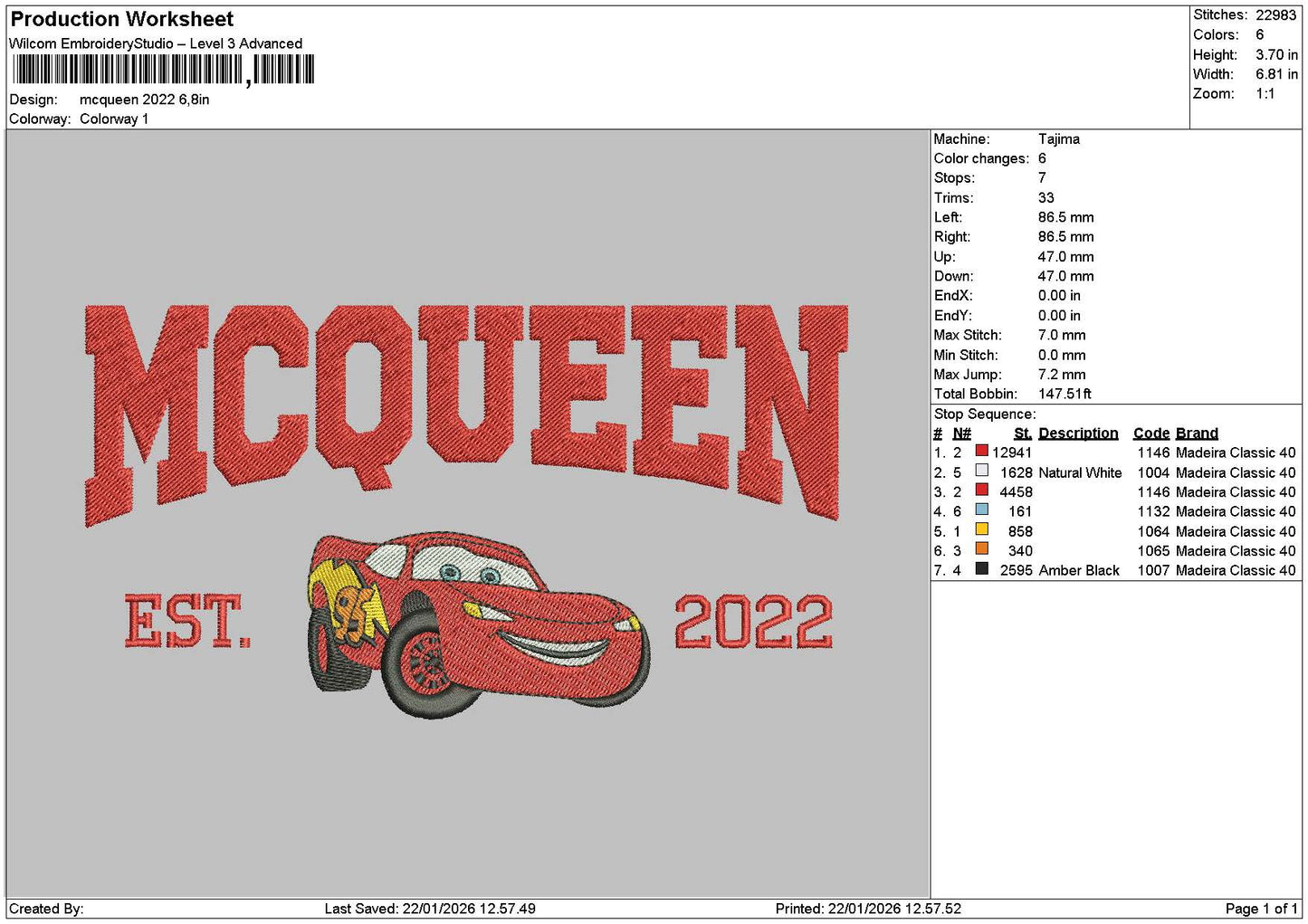Click the Min Stitch value '0.0 mm'
The height and width of the screenshot is (924, 1308).
[x=1062, y=355]
